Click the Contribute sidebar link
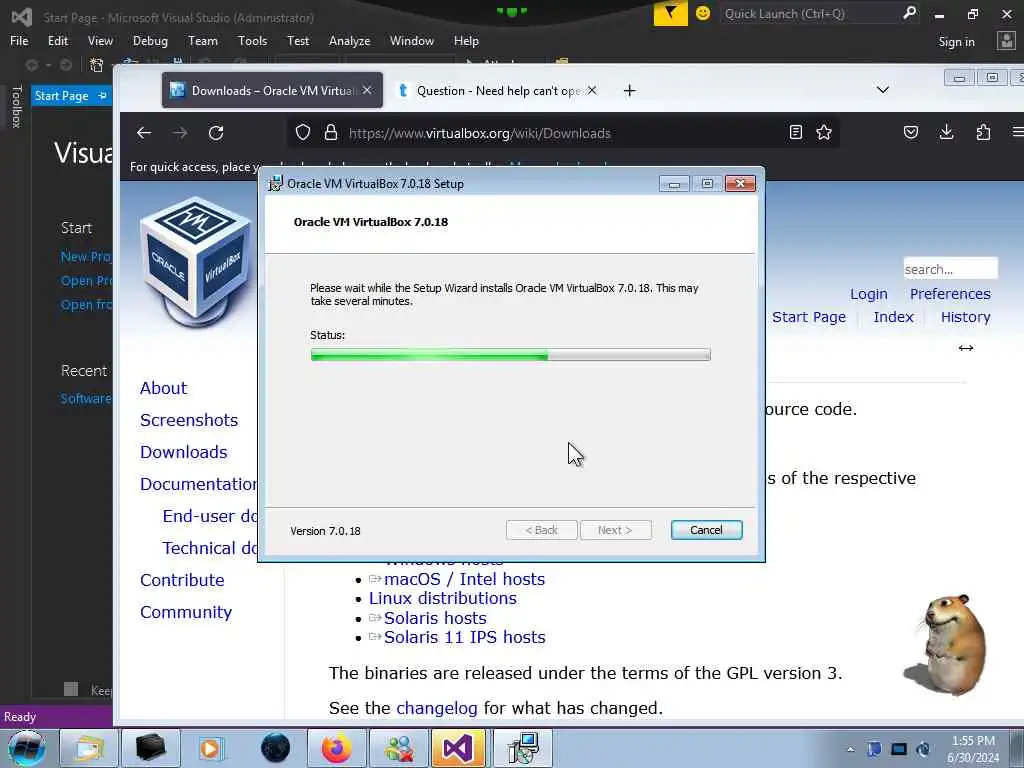Viewport: 1024px width, 768px height. point(182,580)
